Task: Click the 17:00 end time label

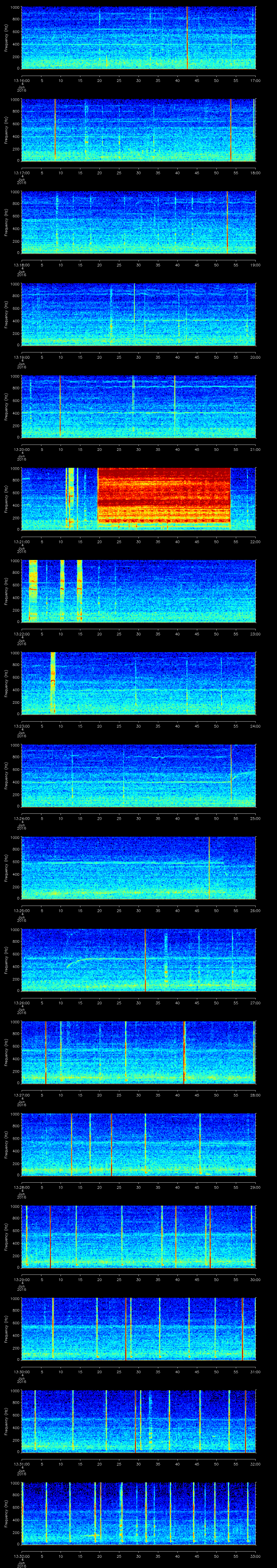Action: pyautogui.click(x=255, y=80)
